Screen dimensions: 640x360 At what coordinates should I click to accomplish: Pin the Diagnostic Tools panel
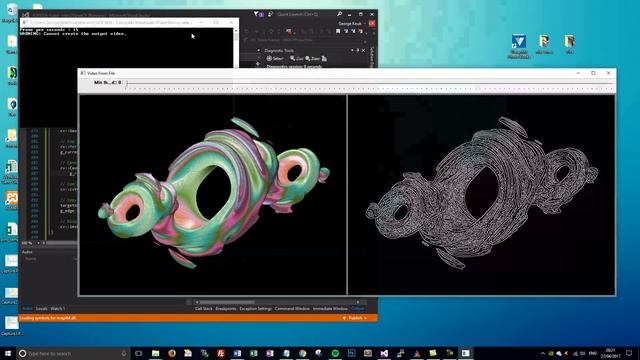[358, 51]
